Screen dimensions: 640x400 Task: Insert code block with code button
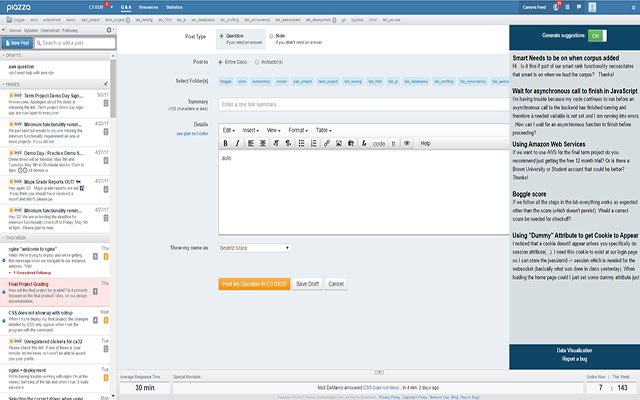(379, 144)
